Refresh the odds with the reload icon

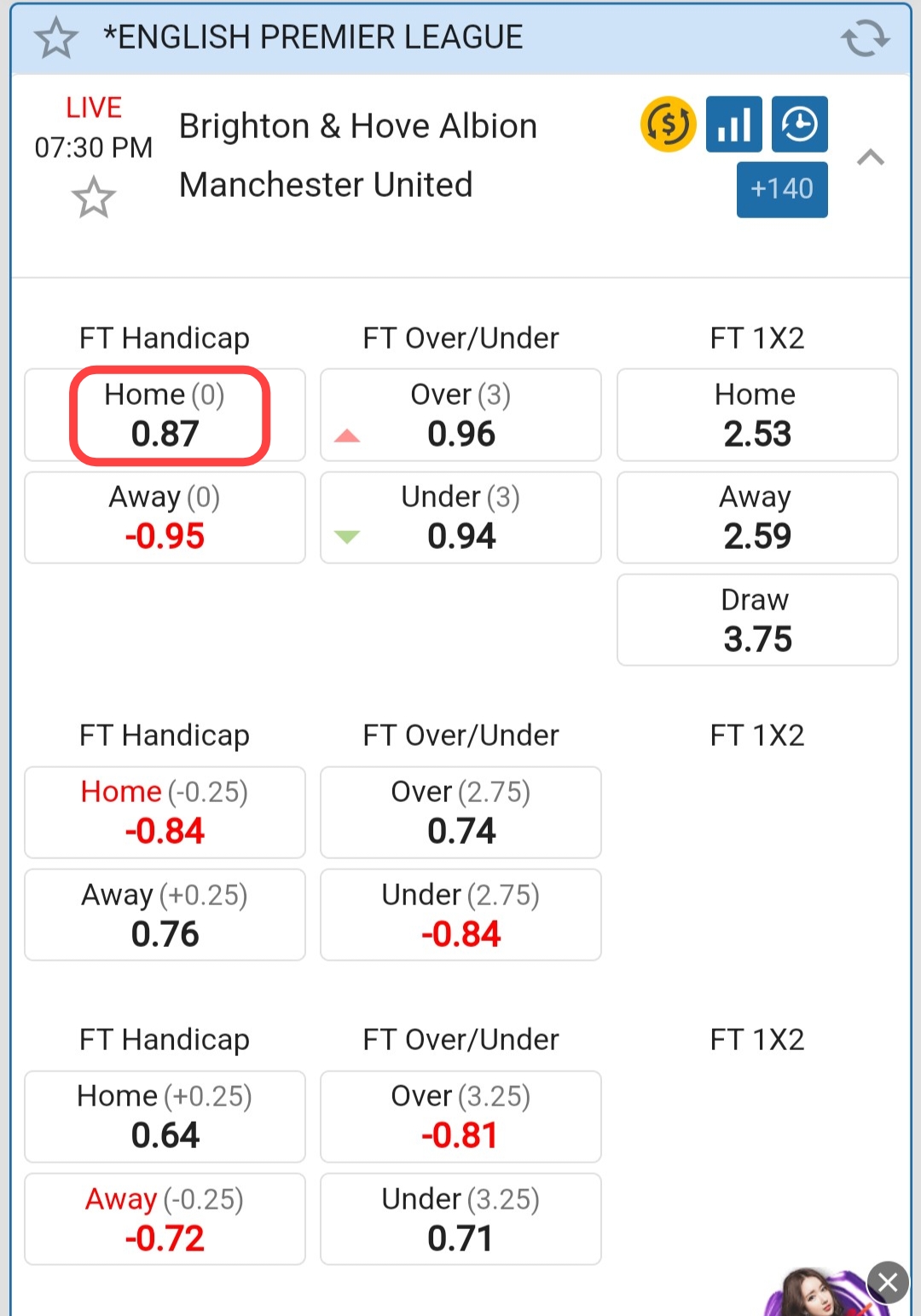coord(865,38)
